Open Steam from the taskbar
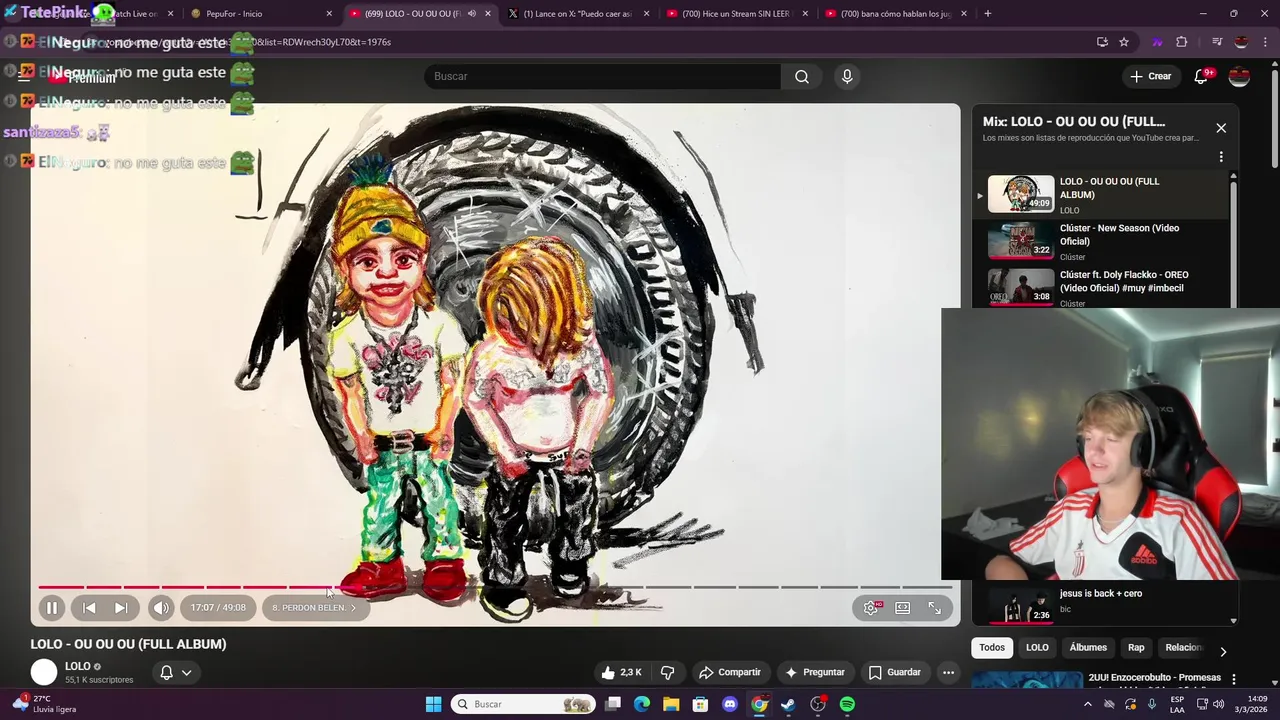 788,704
